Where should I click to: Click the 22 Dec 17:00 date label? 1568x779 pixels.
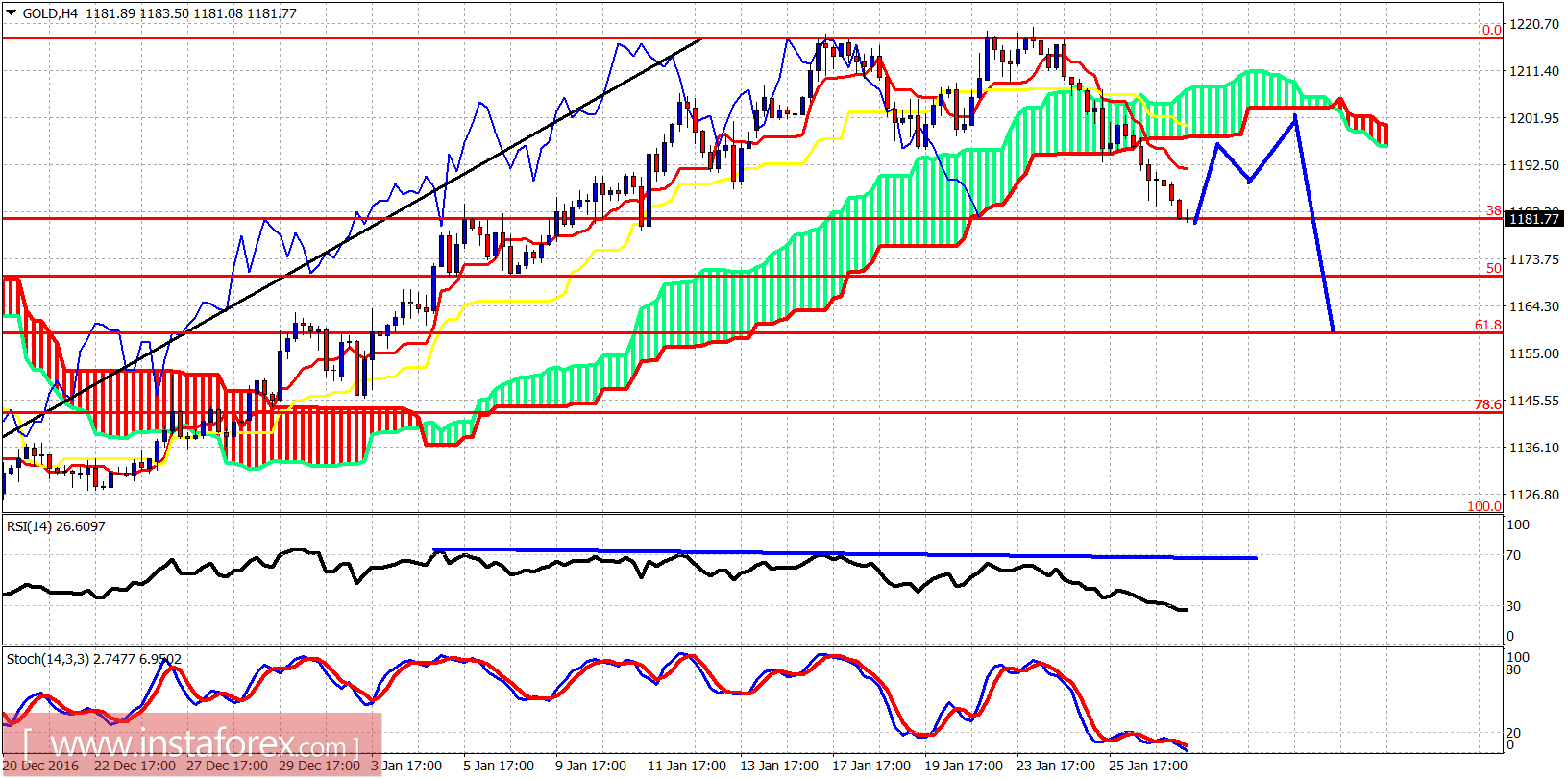tap(135, 766)
